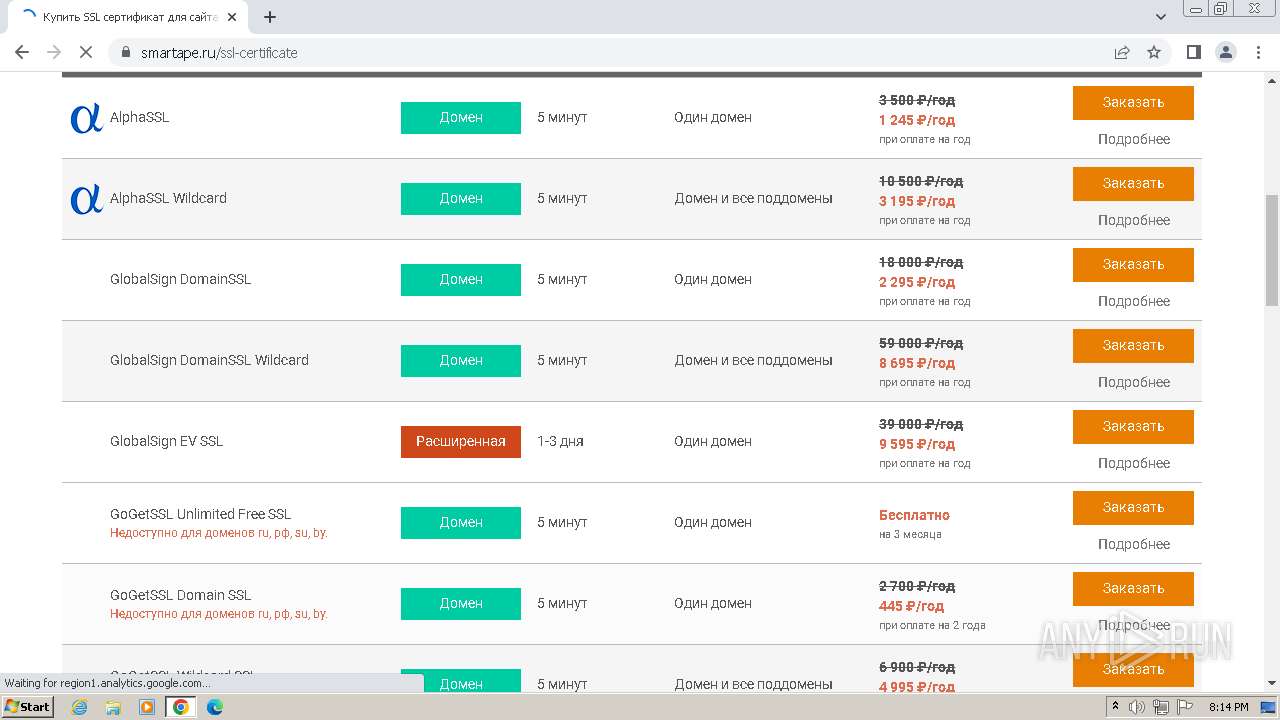
Task: Order GlobalSign DomainSSL Wildcard certificate
Action: [x=1133, y=345]
